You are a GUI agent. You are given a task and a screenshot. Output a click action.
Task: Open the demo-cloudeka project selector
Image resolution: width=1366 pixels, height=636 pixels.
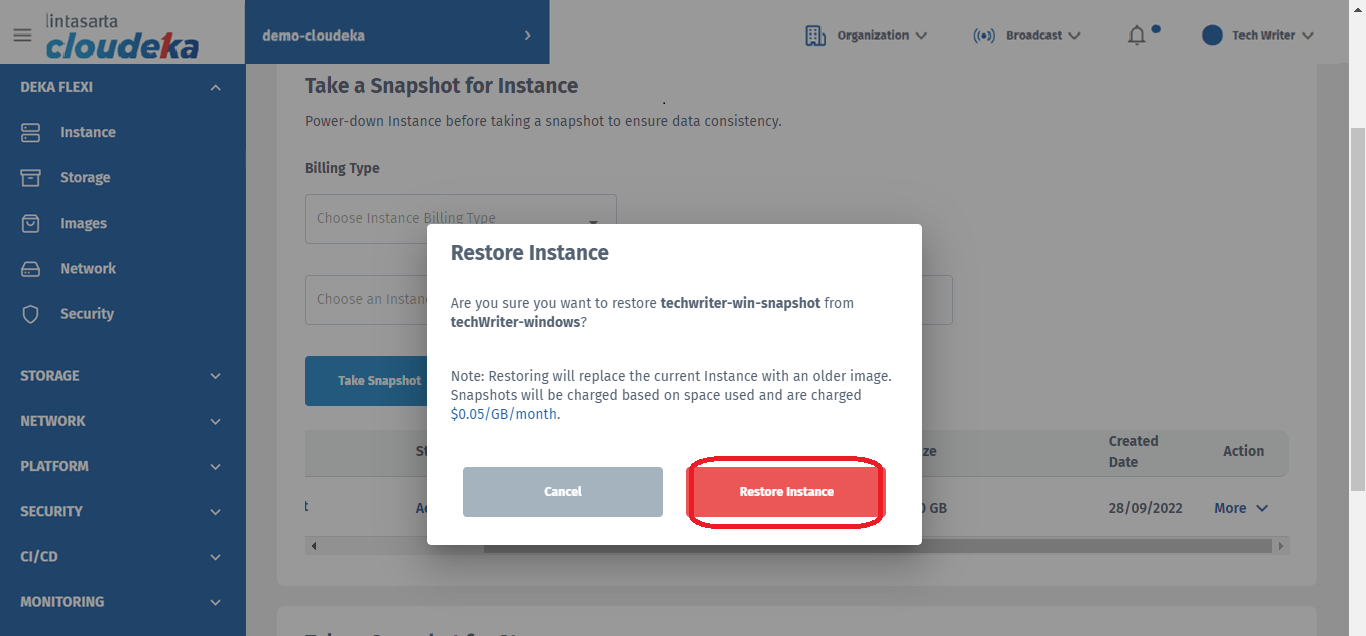click(397, 35)
